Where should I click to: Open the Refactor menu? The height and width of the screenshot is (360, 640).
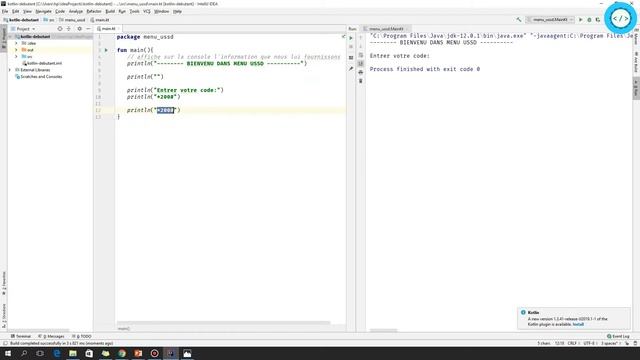[x=94, y=11]
